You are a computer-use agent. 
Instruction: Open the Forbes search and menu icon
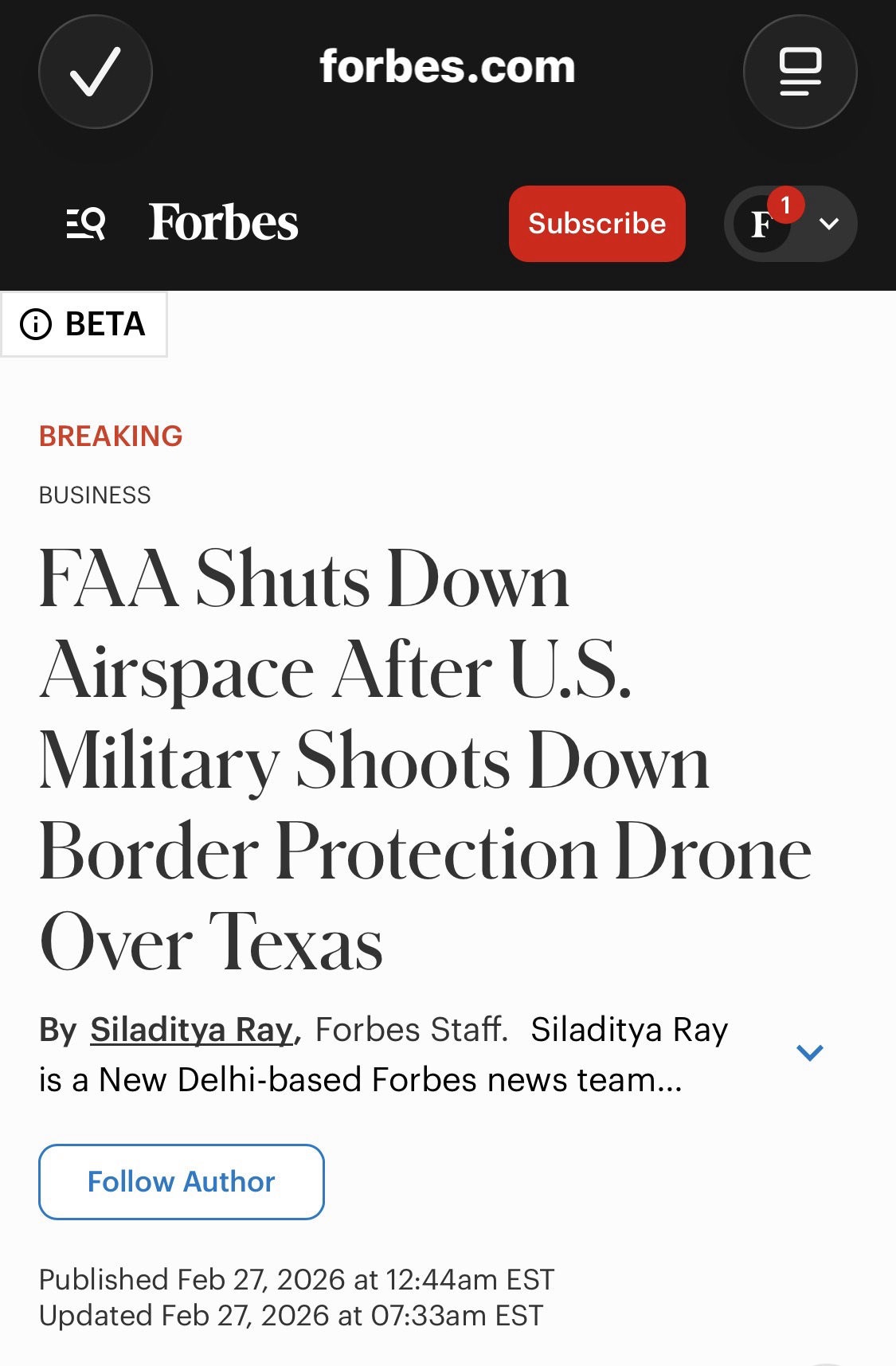click(86, 223)
